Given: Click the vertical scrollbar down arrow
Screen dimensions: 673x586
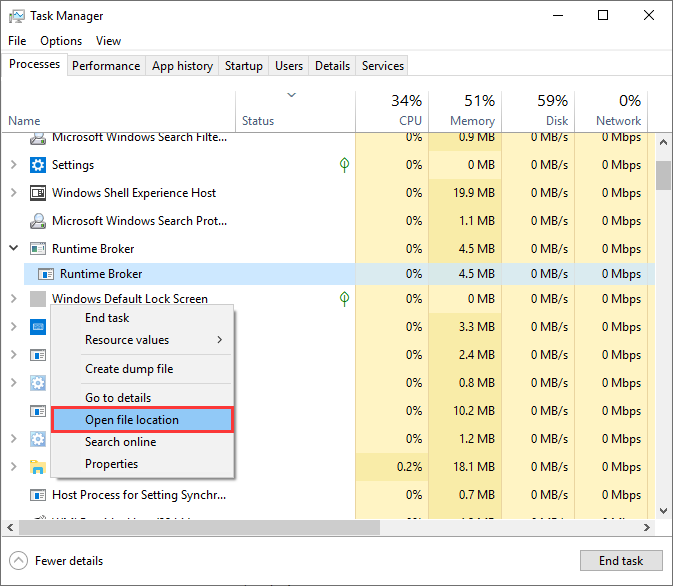Looking at the screenshot, I should [x=663, y=510].
